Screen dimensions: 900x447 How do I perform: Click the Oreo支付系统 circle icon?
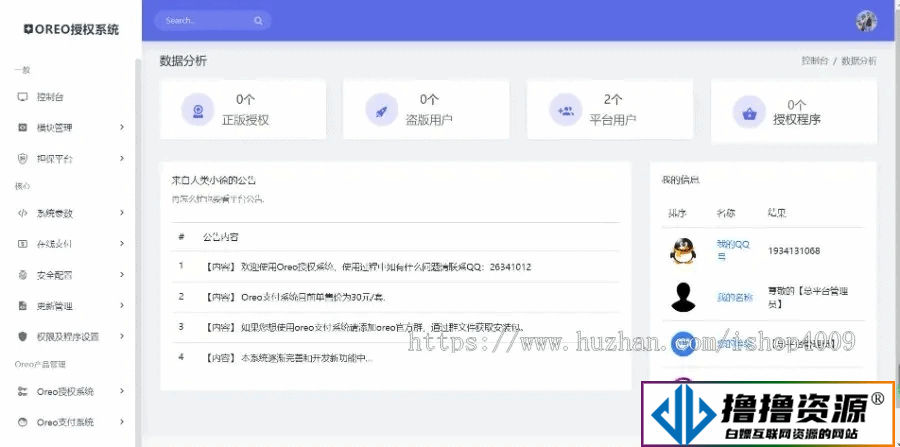[22, 422]
